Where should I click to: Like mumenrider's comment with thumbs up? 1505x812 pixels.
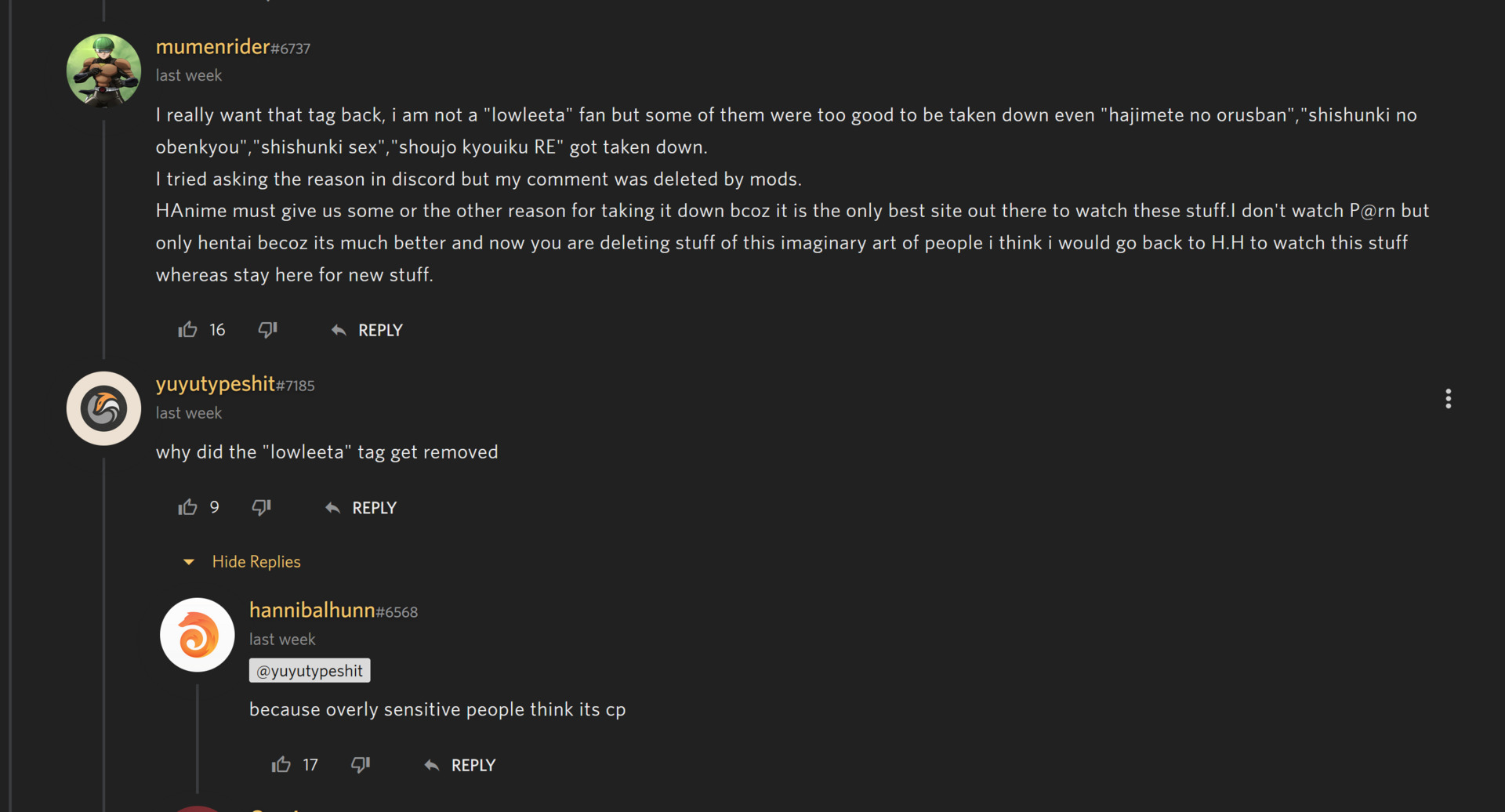tap(187, 330)
